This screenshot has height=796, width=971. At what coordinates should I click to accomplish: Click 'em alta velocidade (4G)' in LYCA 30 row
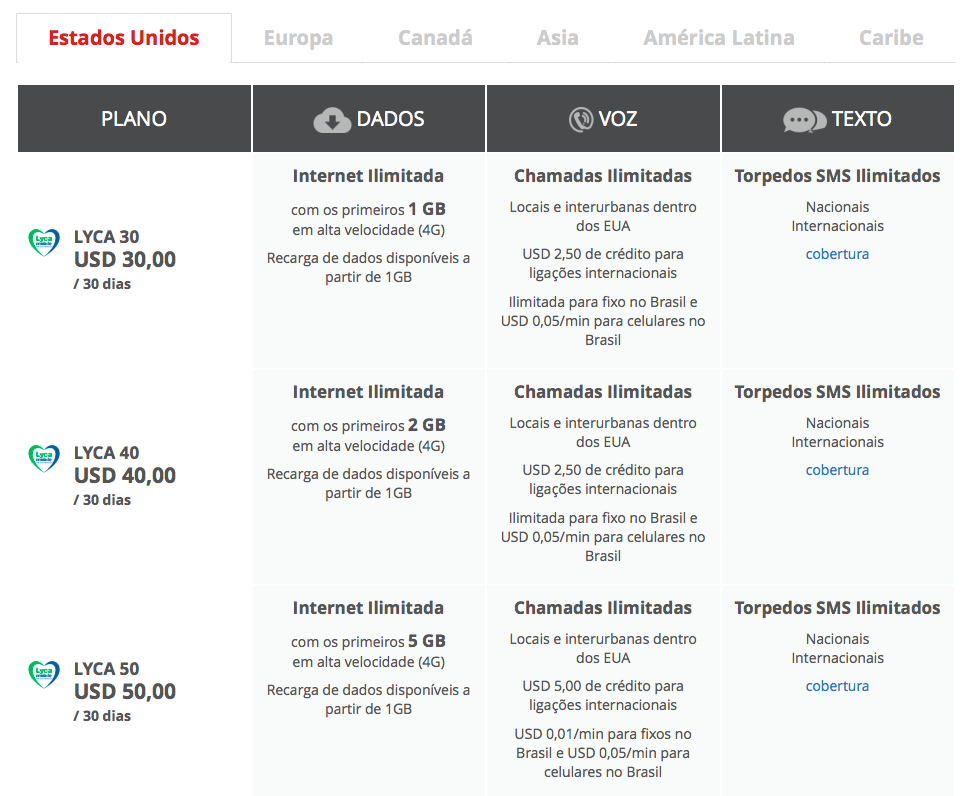click(368, 230)
